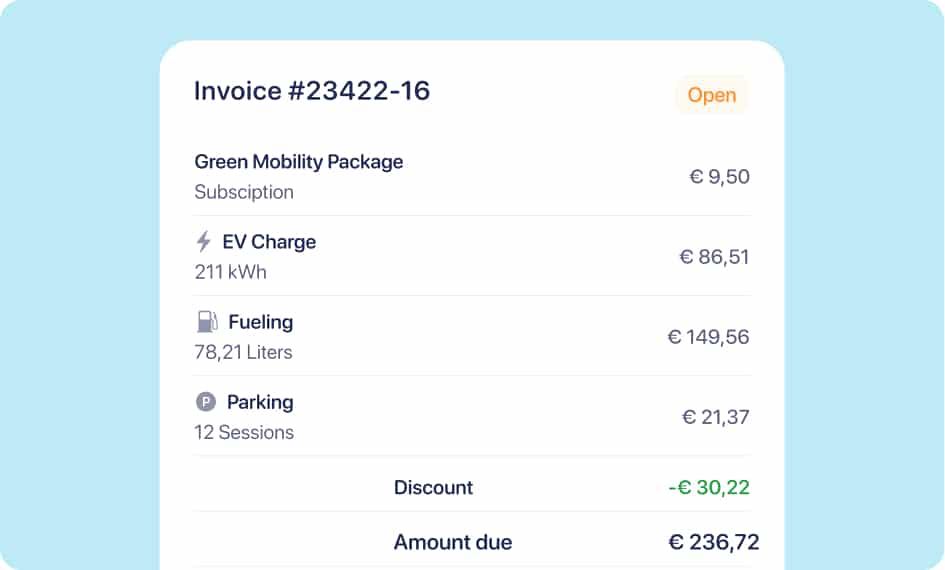This screenshot has width=945, height=570.
Task: Click the 78,21 Liters detail text
Action: 243,352
